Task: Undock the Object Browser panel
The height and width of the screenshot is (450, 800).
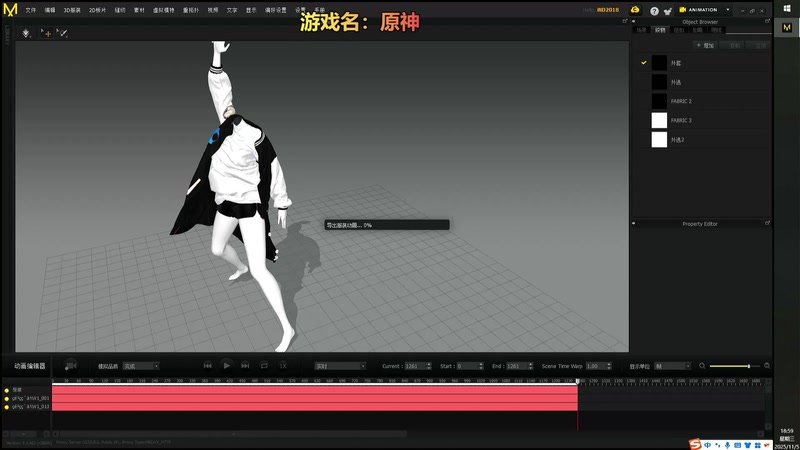Action: [767, 21]
